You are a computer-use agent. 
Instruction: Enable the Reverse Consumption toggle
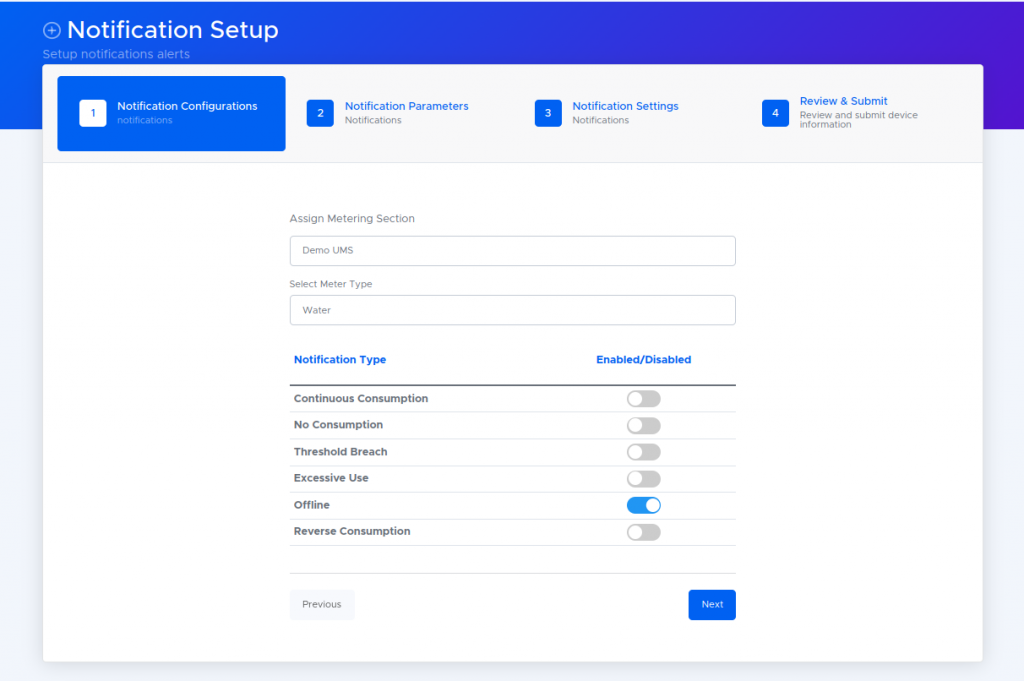tap(643, 531)
